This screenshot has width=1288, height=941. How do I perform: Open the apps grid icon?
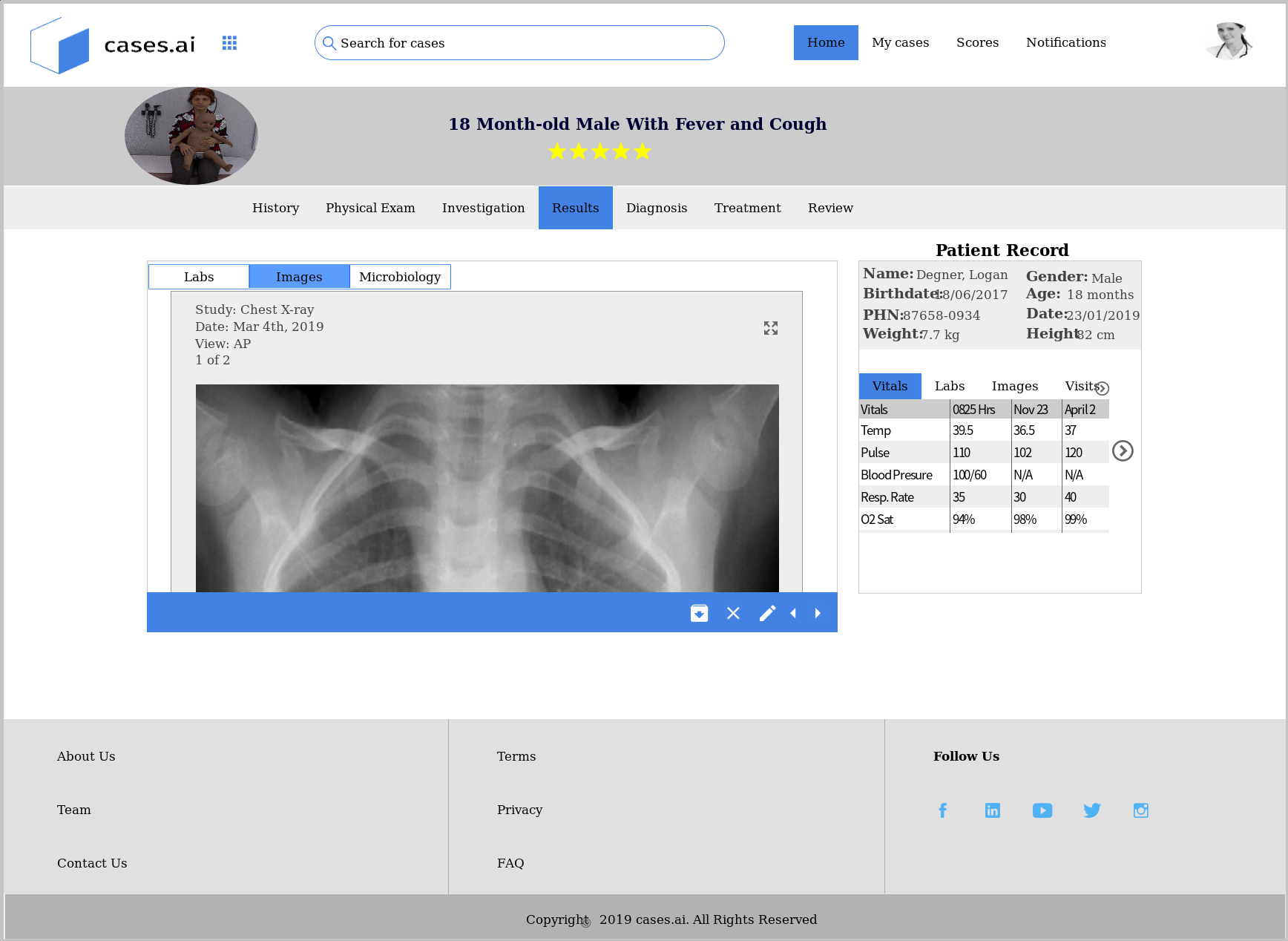pos(229,43)
